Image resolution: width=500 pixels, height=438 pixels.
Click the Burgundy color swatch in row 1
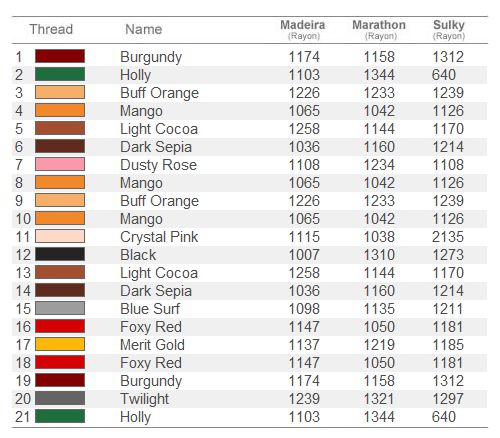(x=60, y=56)
